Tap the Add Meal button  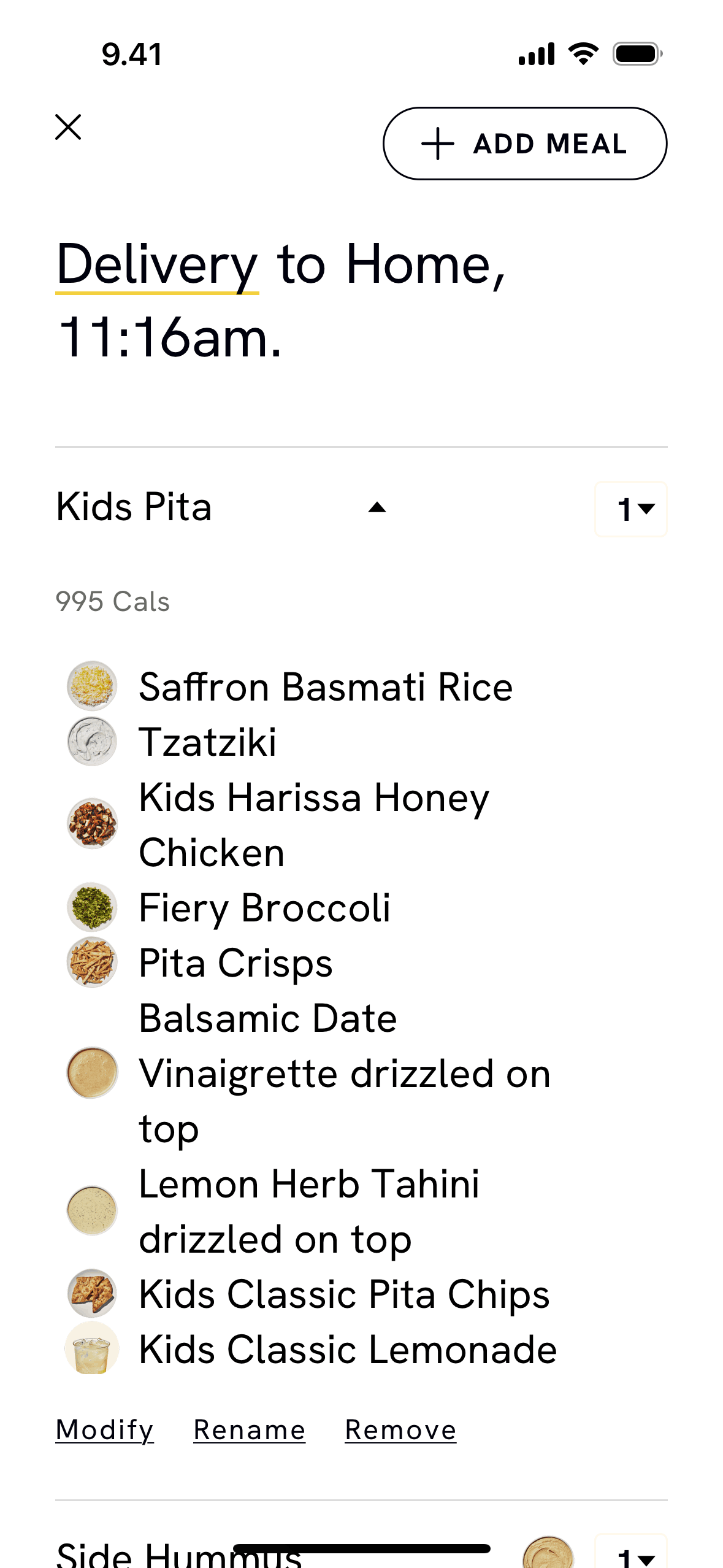pos(525,144)
